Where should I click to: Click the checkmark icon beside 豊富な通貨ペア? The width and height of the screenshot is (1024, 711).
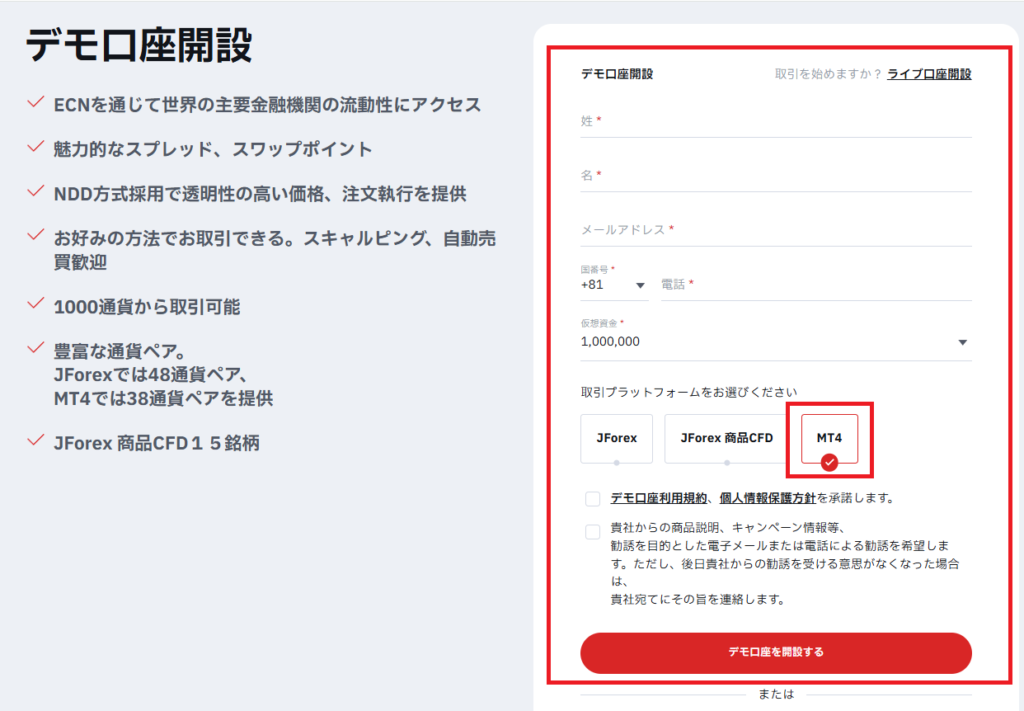click(x=36, y=348)
